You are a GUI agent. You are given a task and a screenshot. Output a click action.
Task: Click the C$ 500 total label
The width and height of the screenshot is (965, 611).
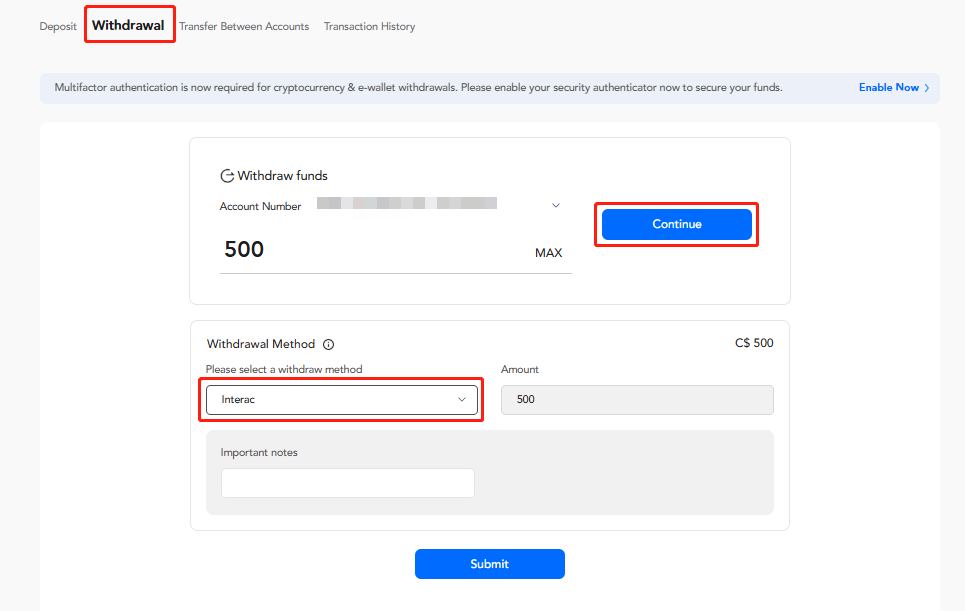753,343
